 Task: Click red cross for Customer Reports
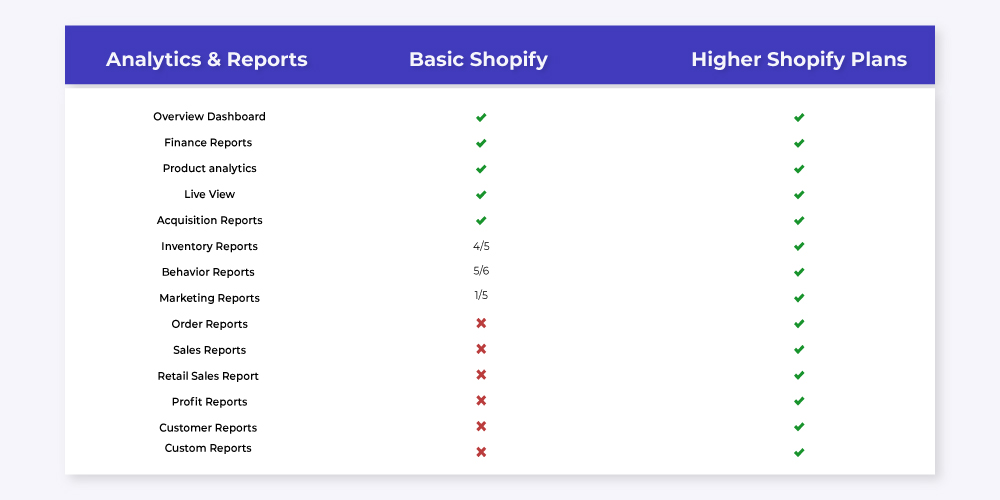pos(481,426)
